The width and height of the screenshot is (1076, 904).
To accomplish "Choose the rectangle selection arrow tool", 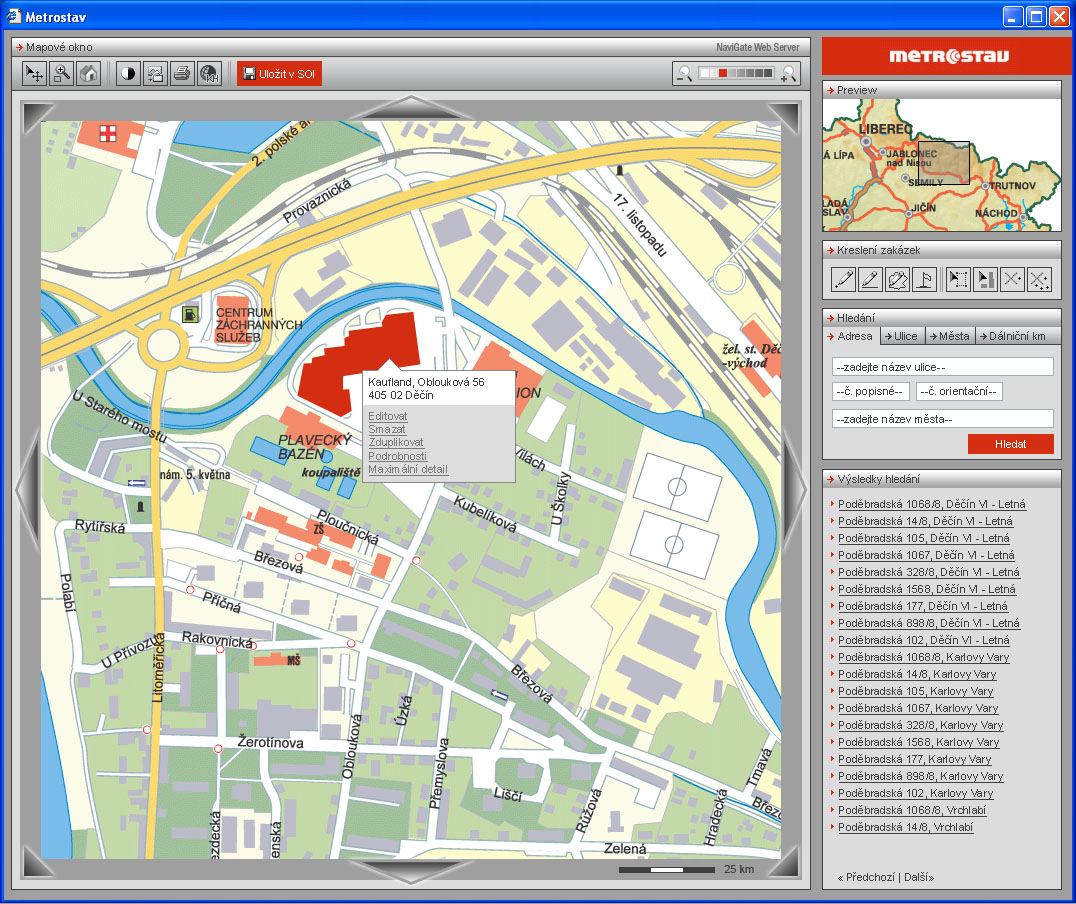I will pos(958,279).
